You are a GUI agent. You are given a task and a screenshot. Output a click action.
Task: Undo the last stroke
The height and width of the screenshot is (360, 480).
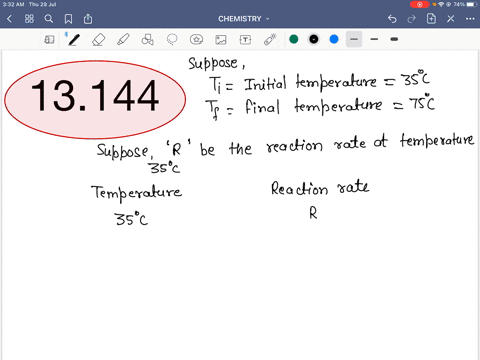click(392, 19)
